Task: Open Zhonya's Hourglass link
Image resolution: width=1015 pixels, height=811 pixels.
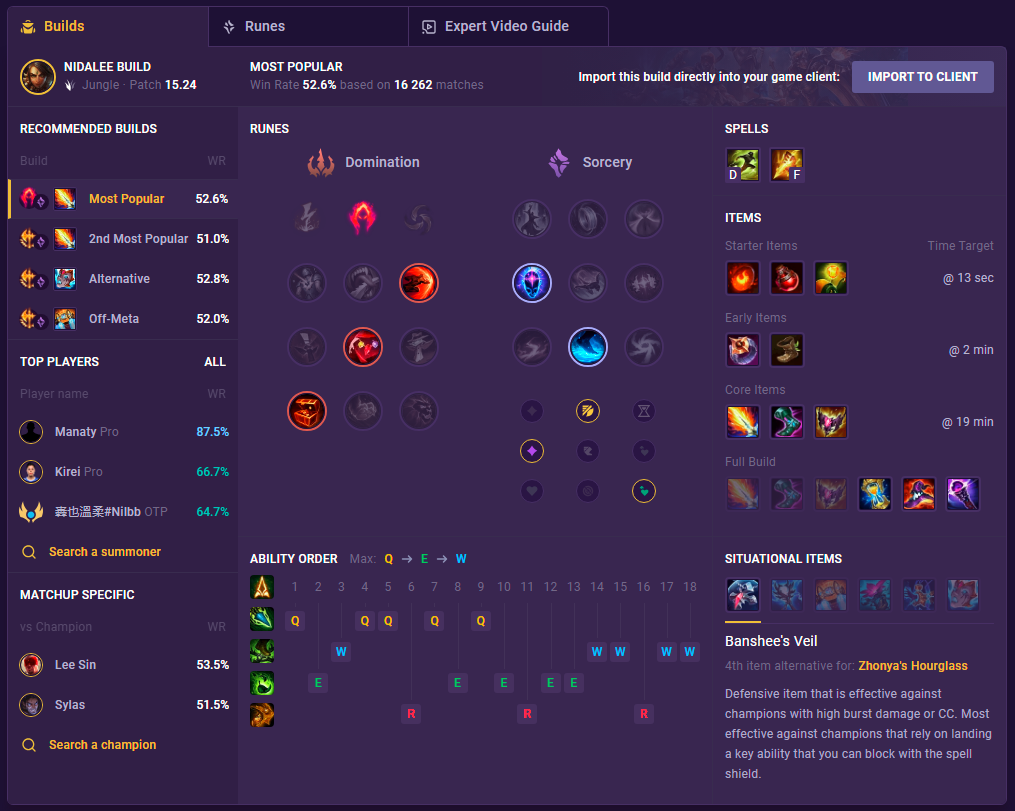Action: pyautogui.click(x=913, y=665)
